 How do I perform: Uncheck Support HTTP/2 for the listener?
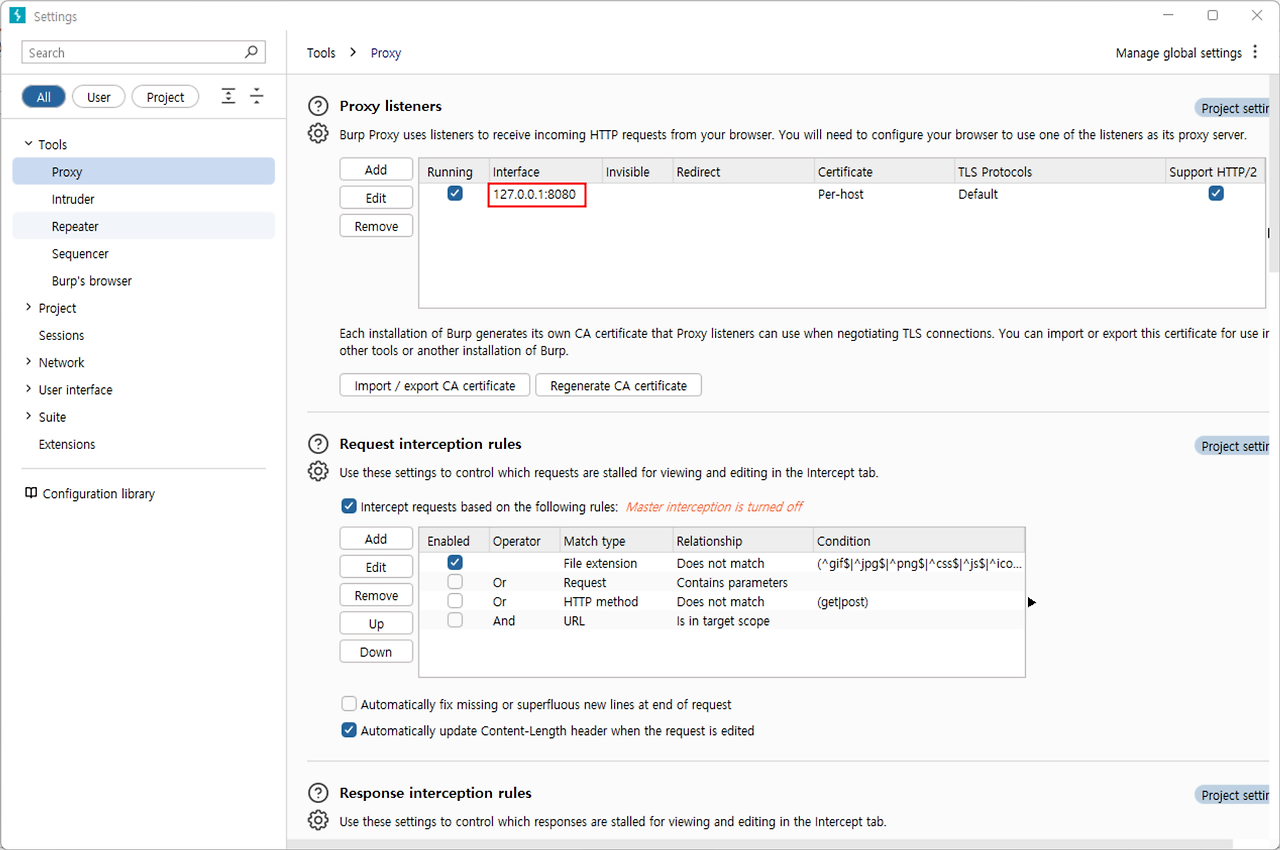pyautogui.click(x=1216, y=194)
